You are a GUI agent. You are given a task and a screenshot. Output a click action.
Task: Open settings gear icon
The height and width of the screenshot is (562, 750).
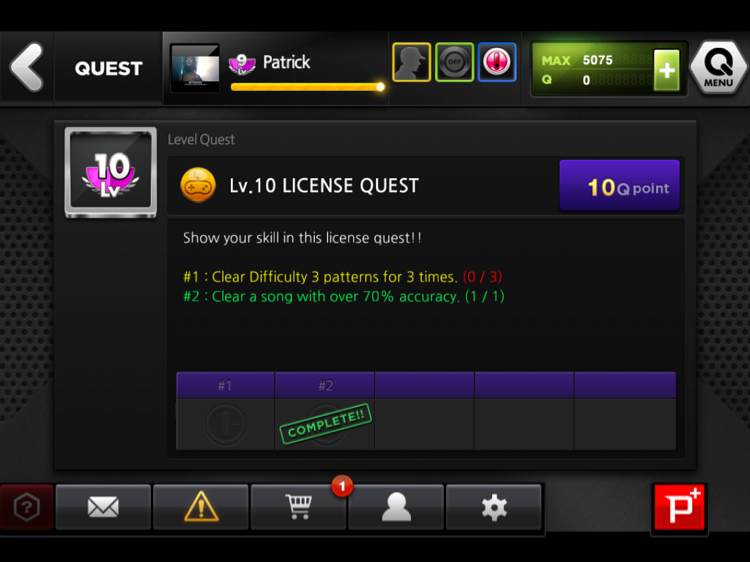click(494, 507)
